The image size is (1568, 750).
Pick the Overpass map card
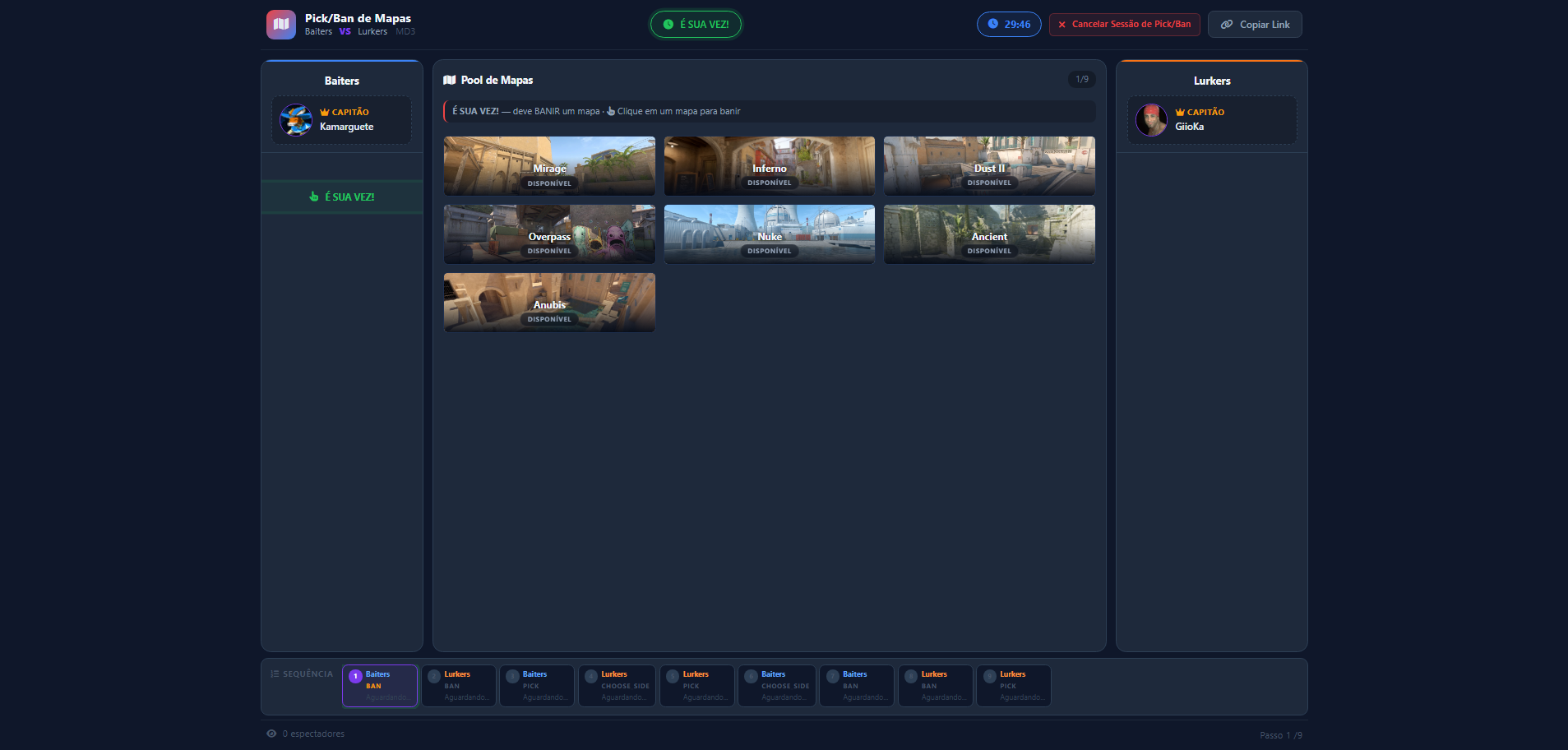point(549,234)
